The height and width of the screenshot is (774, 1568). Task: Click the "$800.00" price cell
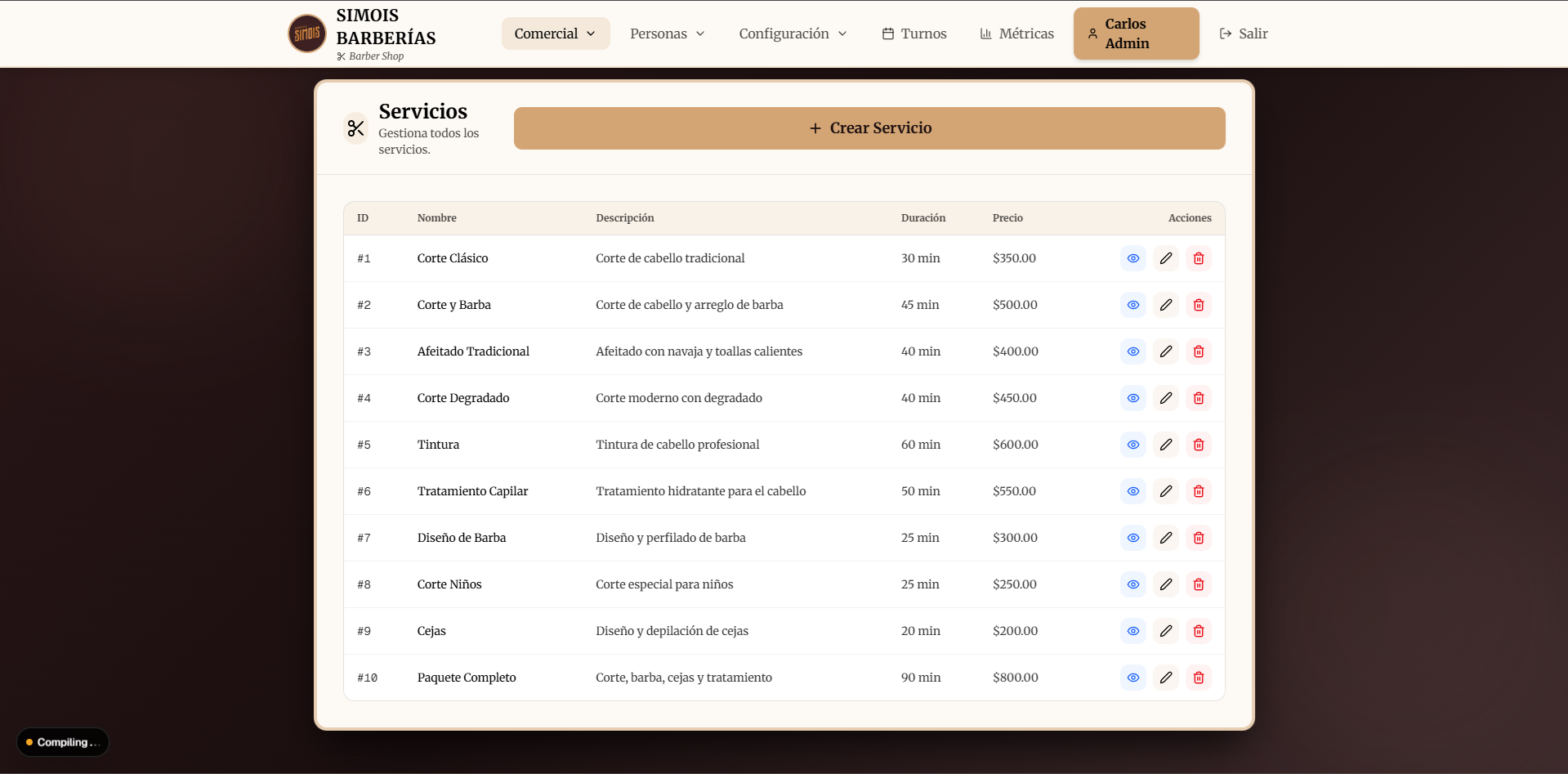[1016, 678]
